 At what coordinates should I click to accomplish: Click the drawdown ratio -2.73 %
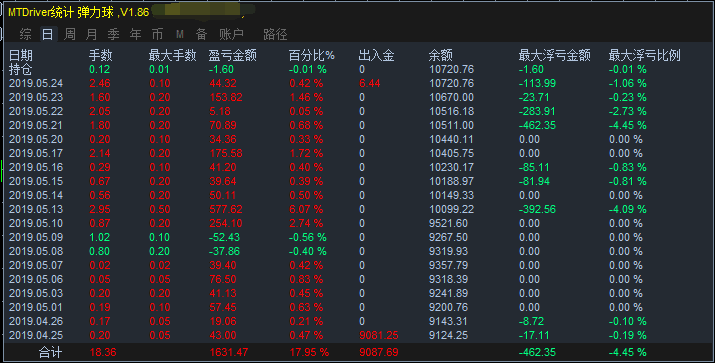(x=627, y=111)
